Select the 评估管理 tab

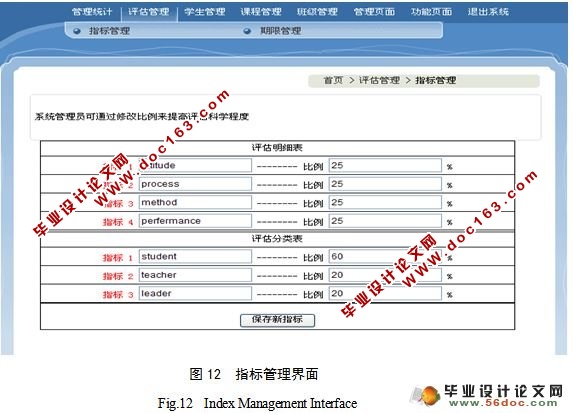[x=149, y=12]
